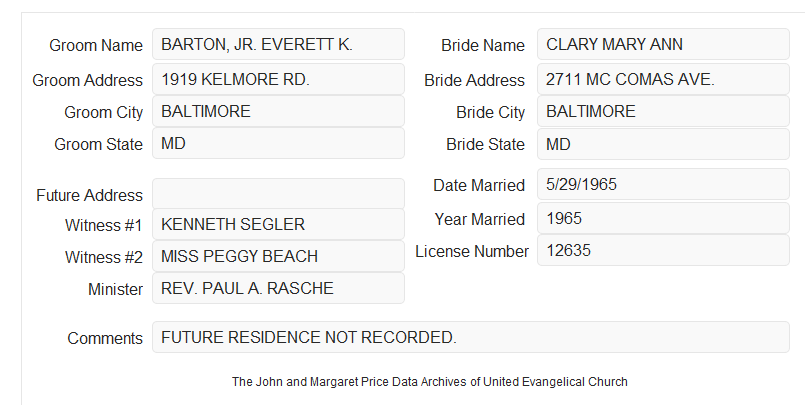Click the Comments label text
This screenshot has width=805, height=405.
point(105,338)
